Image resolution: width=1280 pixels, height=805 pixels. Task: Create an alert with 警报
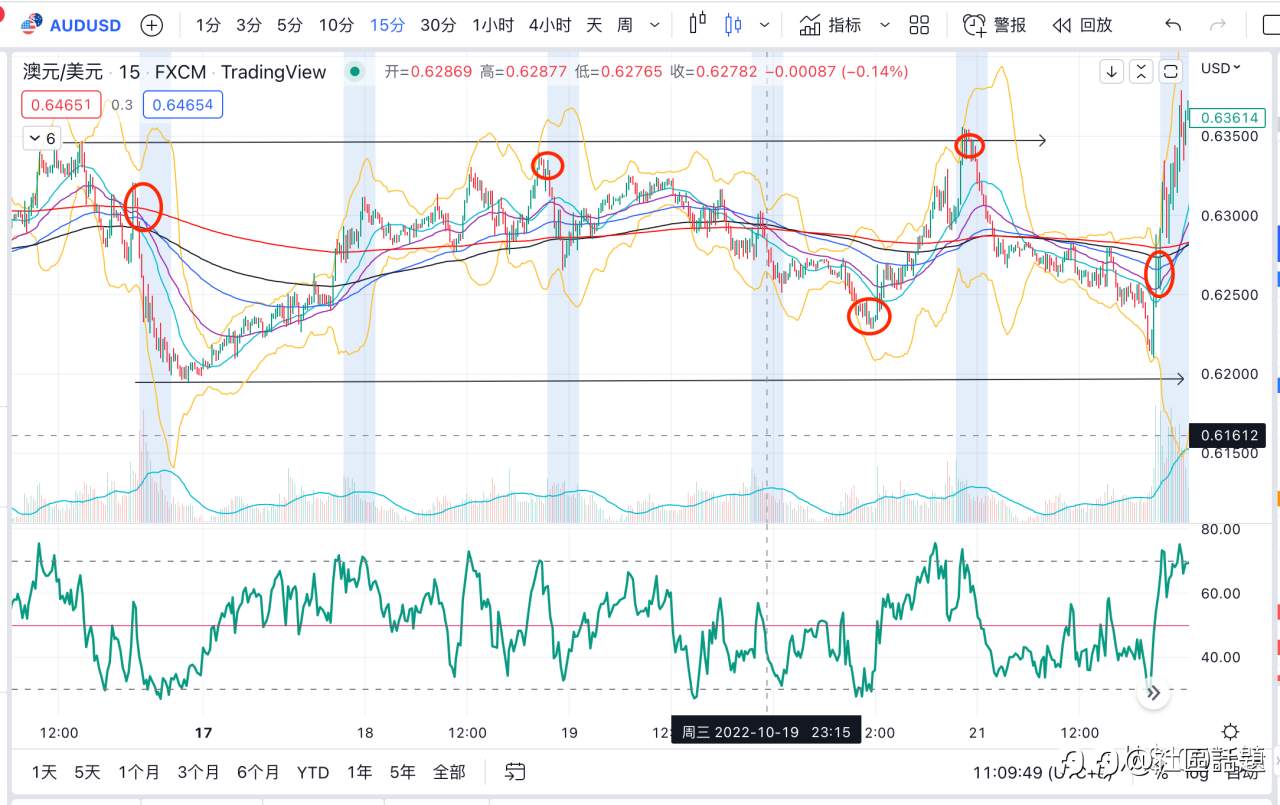tap(994, 25)
